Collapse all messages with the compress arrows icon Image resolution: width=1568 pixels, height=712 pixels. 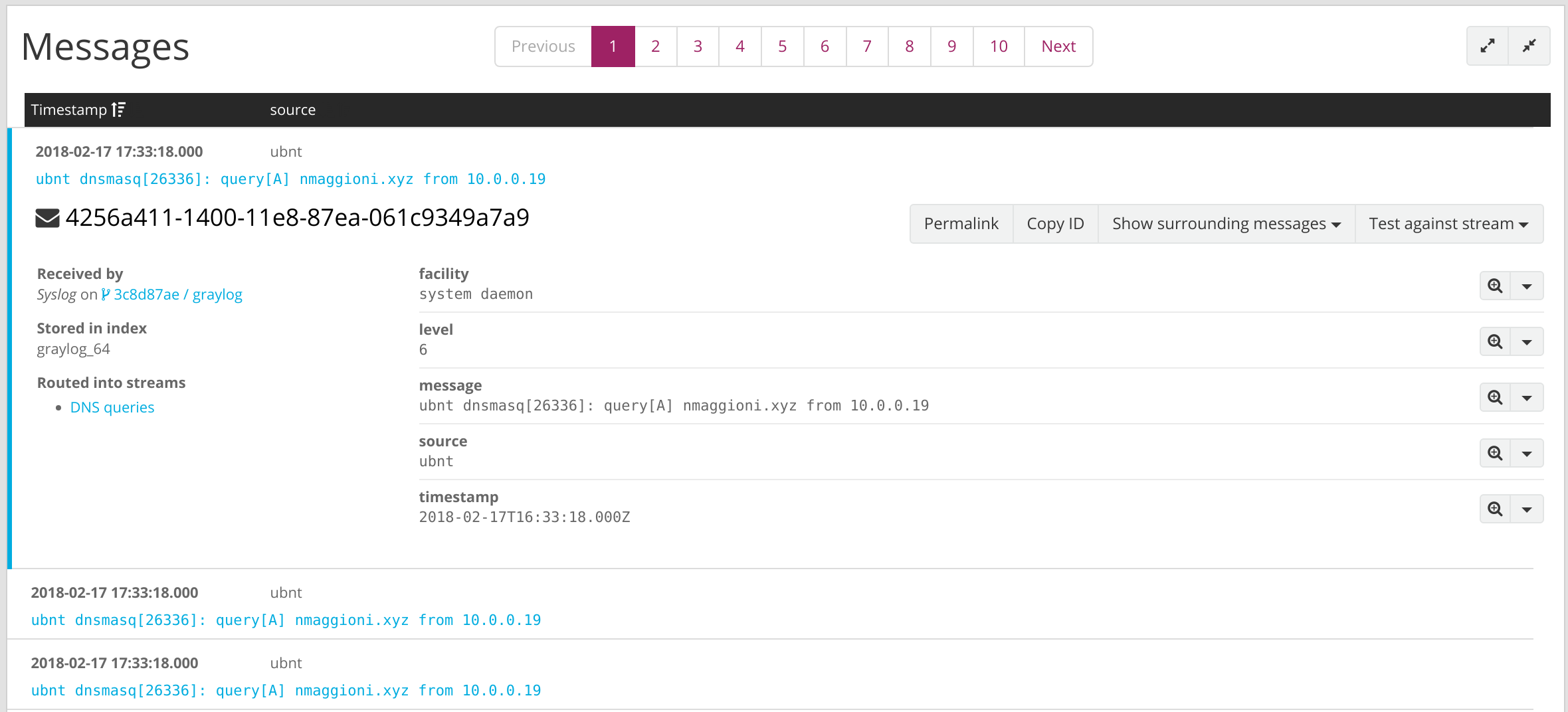point(1529,46)
